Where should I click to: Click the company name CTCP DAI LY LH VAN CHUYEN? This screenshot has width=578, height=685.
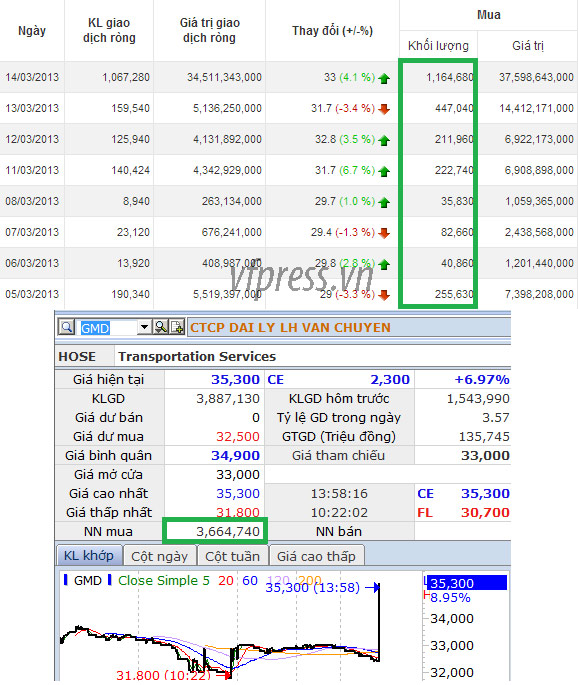pyautogui.click(x=290, y=327)
